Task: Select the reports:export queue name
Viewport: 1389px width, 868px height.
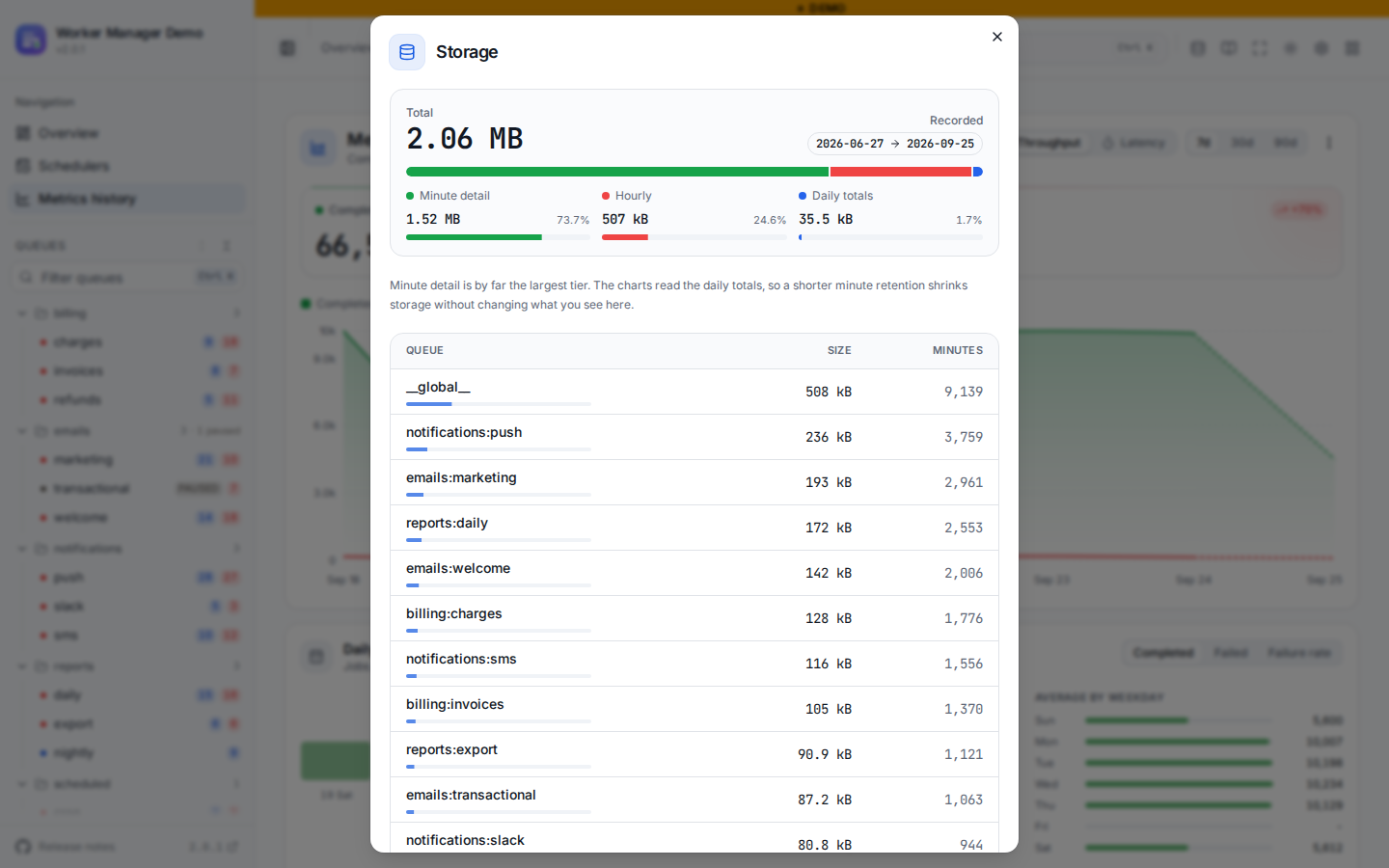Action: pyautogui.click(x=451, y=749)
